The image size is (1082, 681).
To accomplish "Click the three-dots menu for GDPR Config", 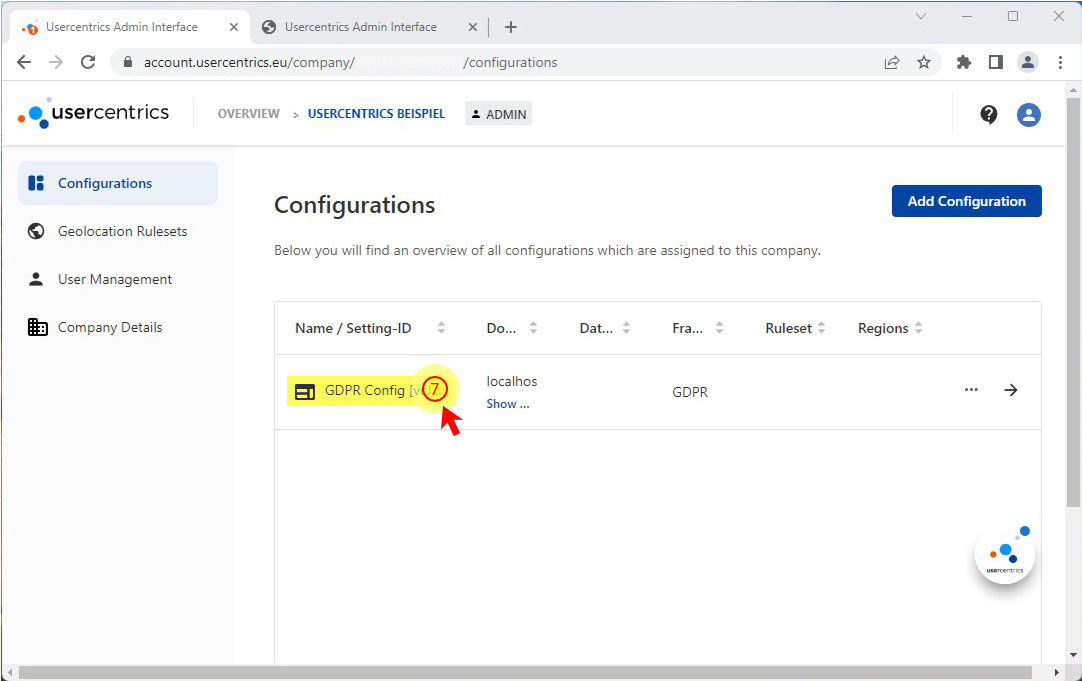I will [x=971, y=390].
